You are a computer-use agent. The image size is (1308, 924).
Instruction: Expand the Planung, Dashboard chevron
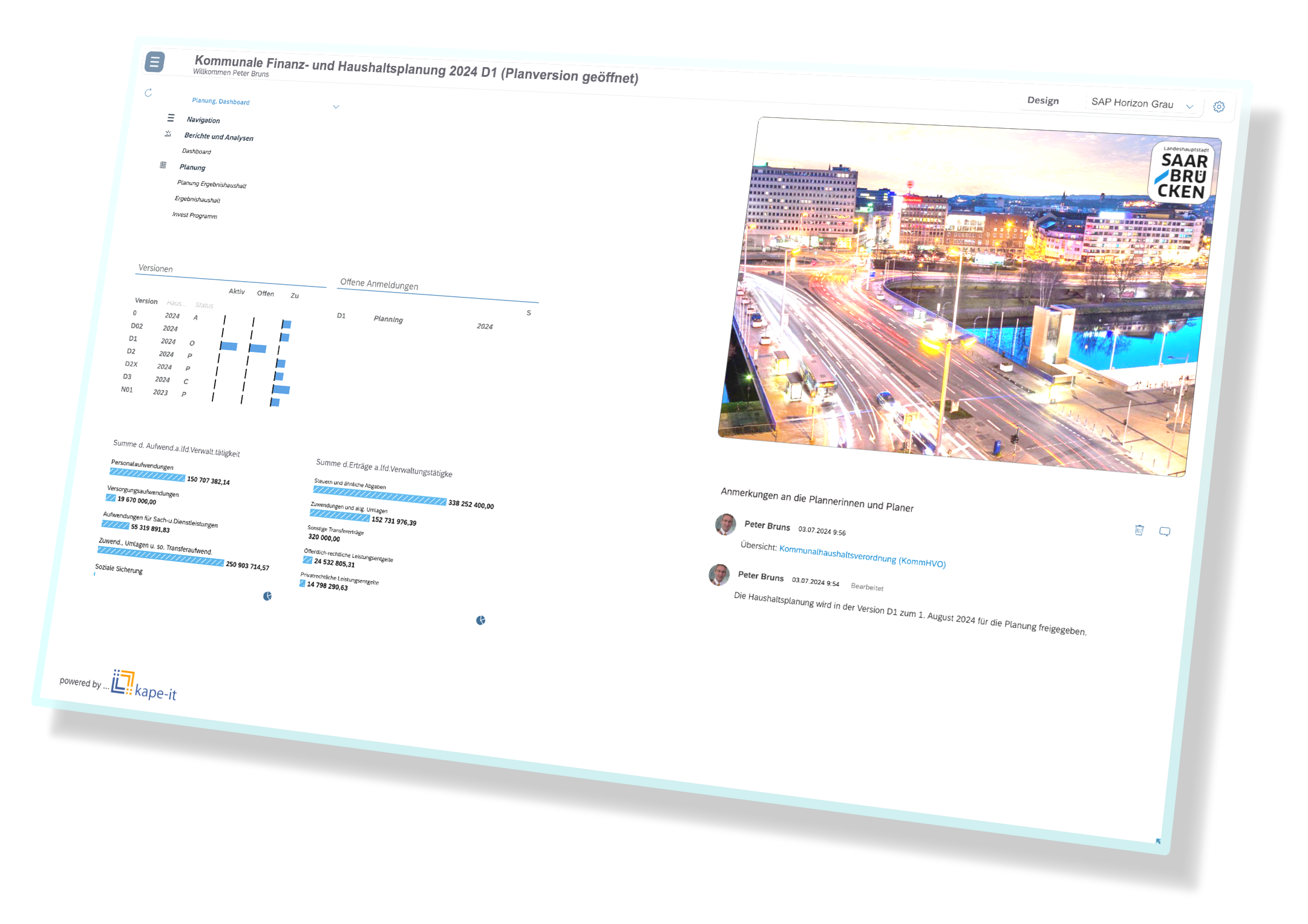tap(336, 107)
